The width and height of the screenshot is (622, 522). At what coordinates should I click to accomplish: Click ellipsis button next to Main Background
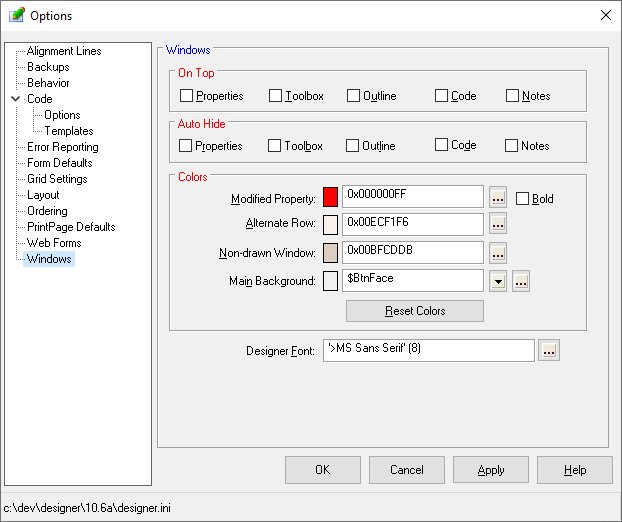[520, 281]
